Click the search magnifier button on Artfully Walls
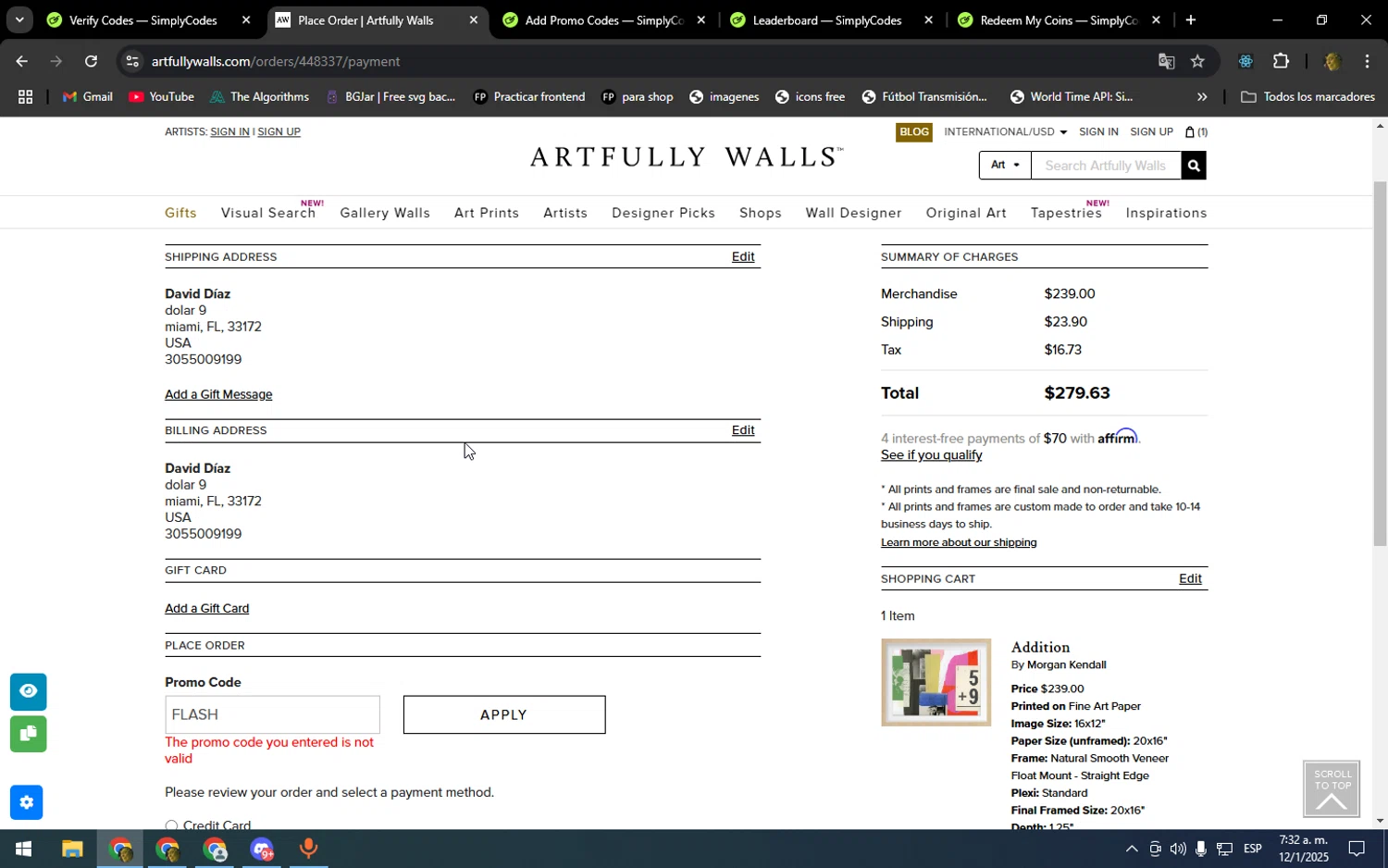This screenshot has width=1388, height=868. (x=1194, y=166)
